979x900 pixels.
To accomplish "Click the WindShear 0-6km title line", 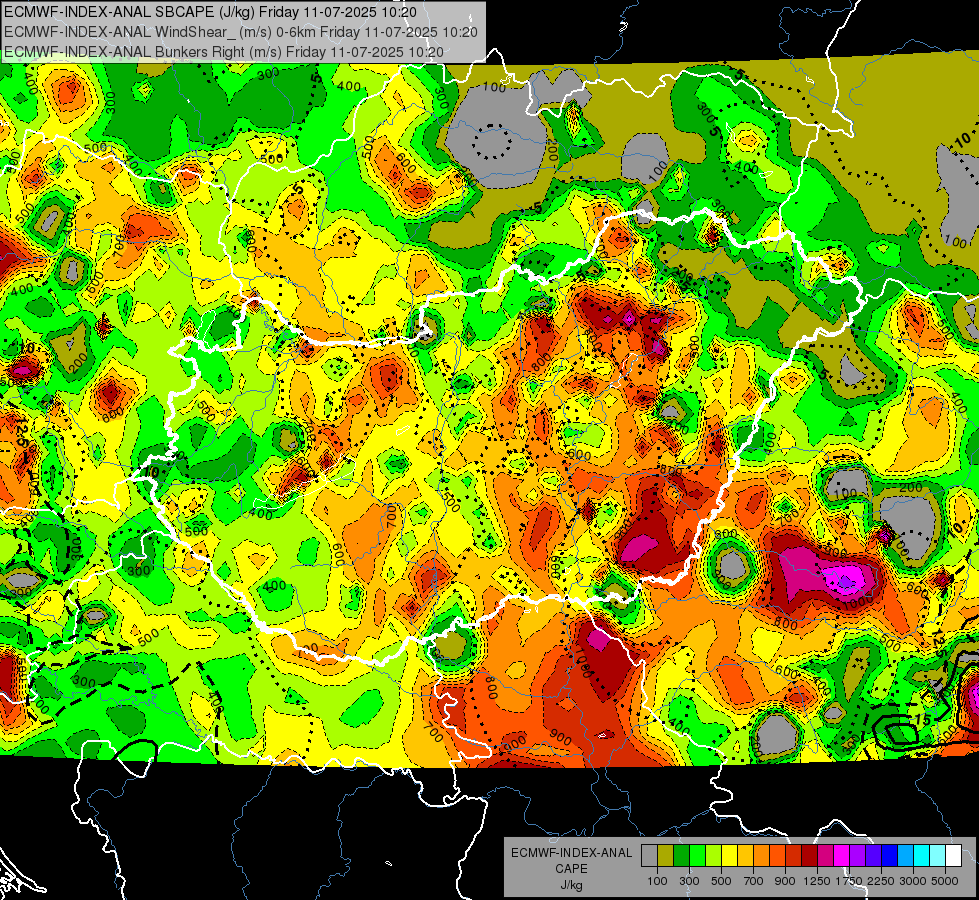I will (241, 32).
